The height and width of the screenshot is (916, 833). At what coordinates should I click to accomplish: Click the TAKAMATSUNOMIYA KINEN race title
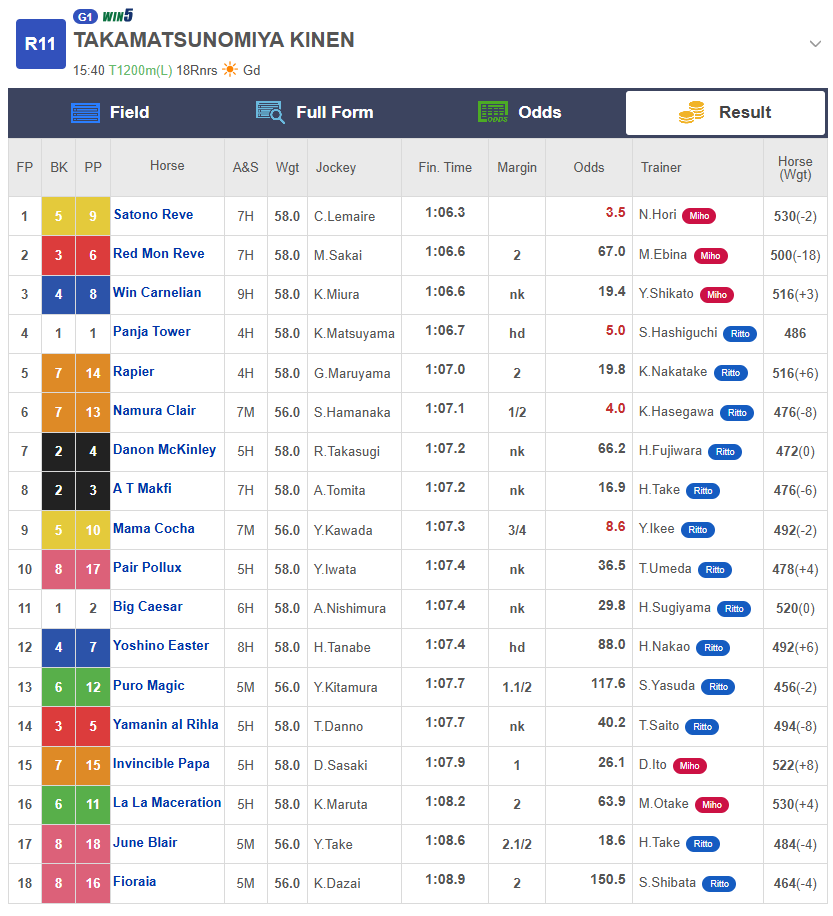(214, 40)
